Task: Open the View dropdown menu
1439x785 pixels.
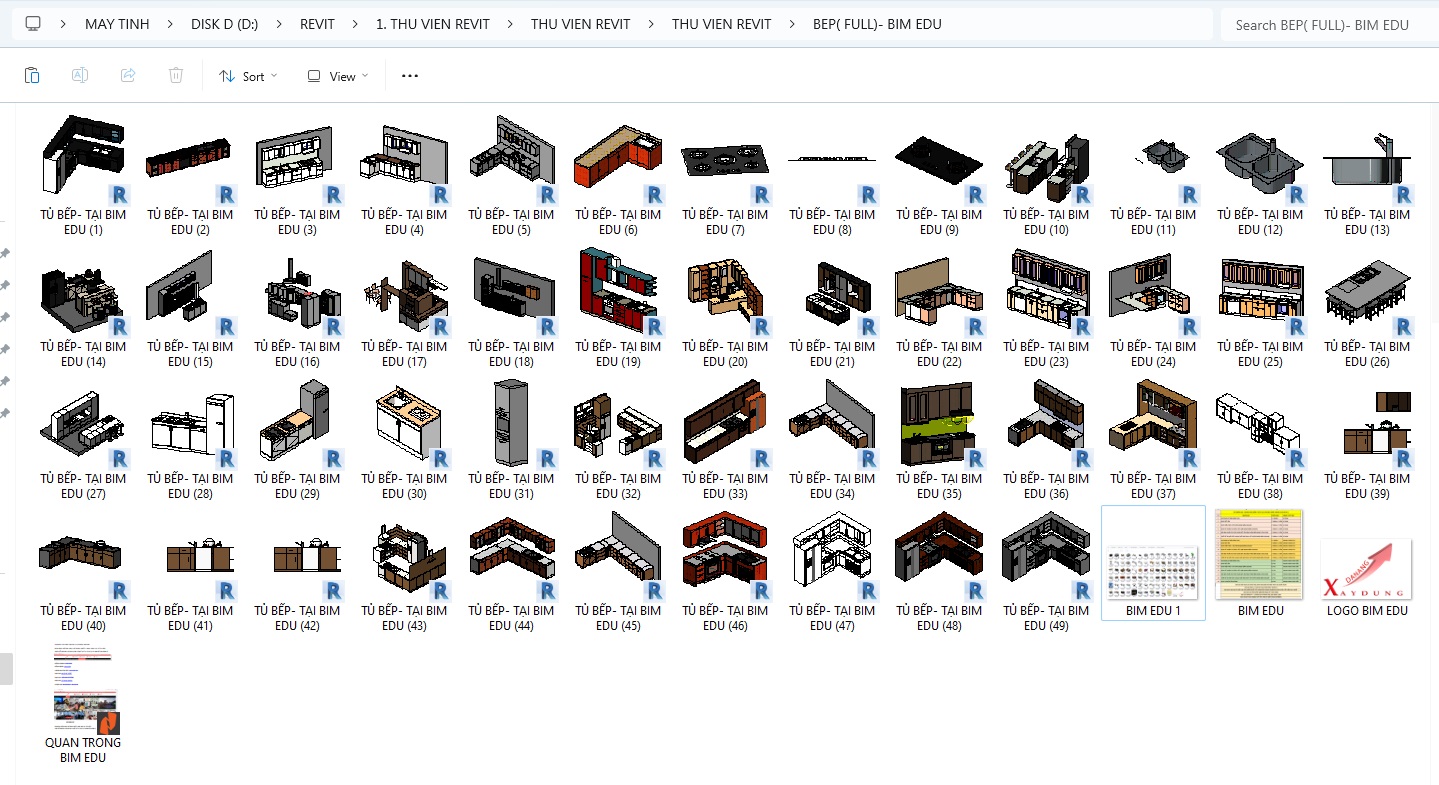Action: tap(338, 76)
